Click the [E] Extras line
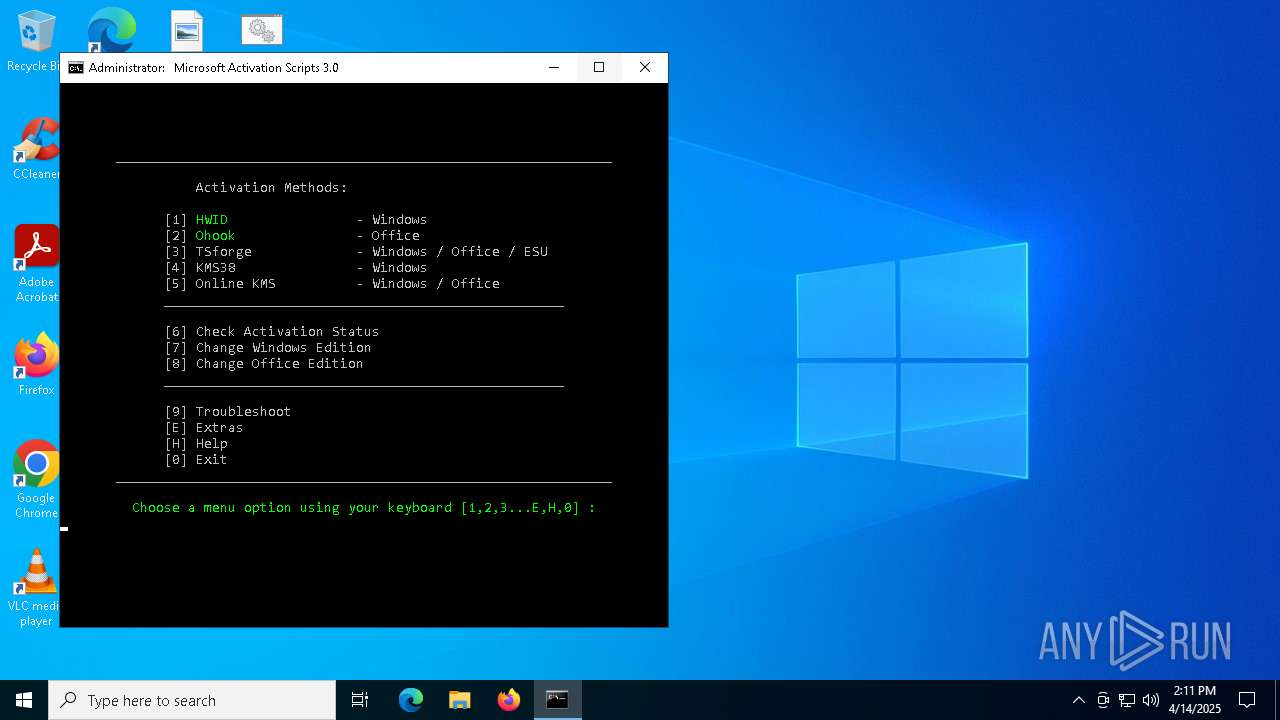This screenshot has height=720, width=1280. [204, 428]
